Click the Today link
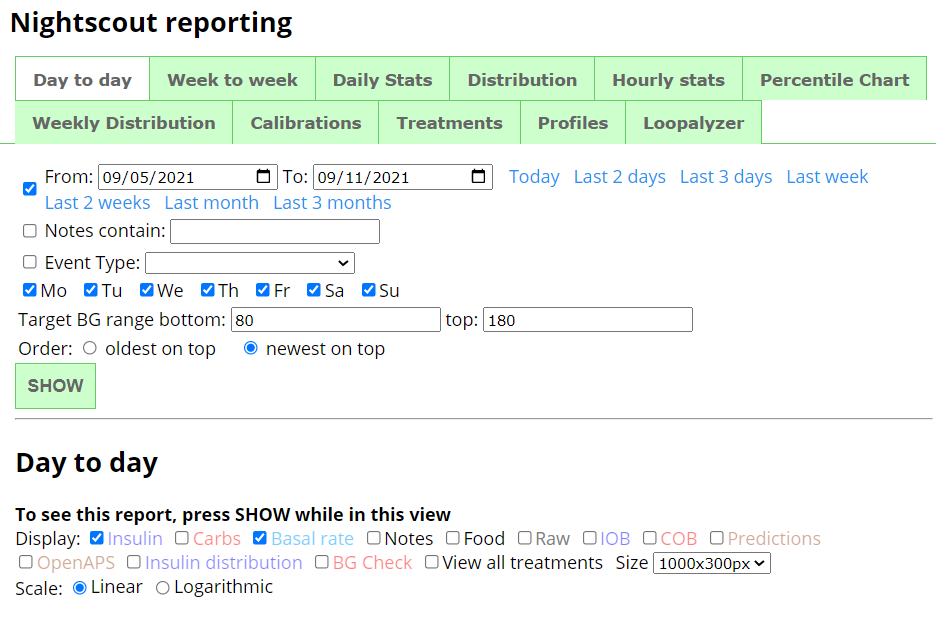Viewport: 936px width, 617px height. 534,177
